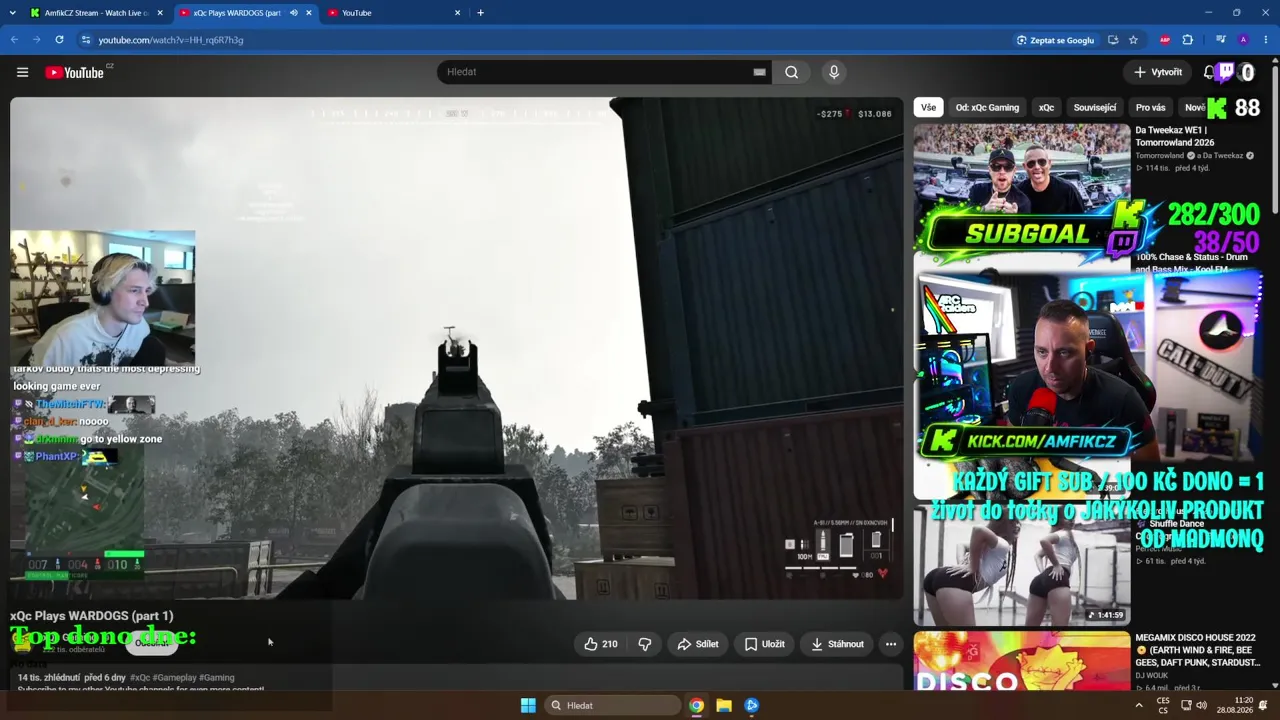Search tabs dropdown arrow at top left
1280x720 pixels.
(x=12, y=13)
